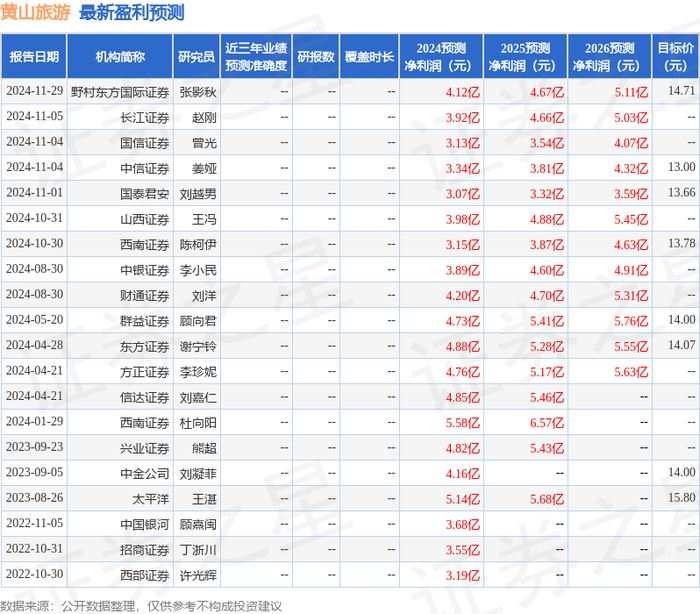The width and height of the screenshot is (700, 614).
Task: Select the 机构简称 column header
Action: click(x=120, y=57)
